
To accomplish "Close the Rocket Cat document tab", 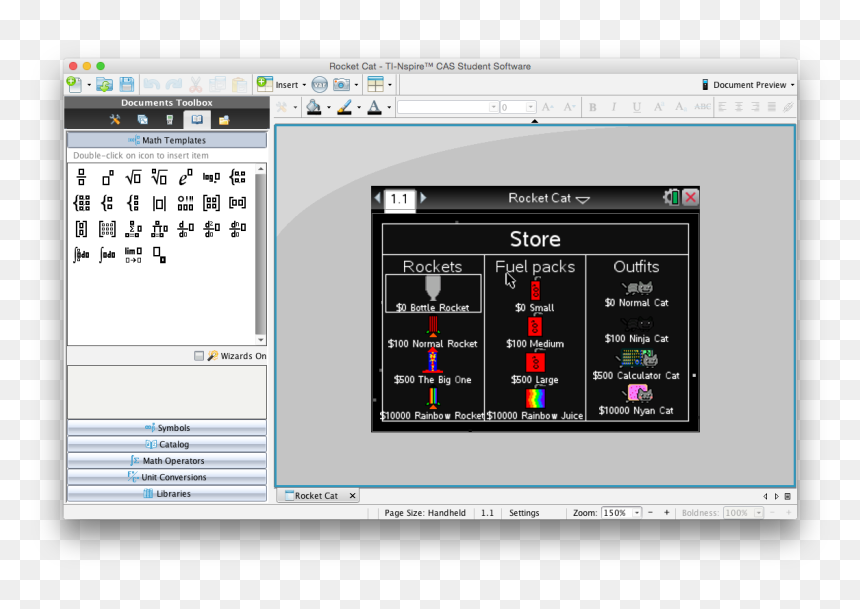I will click(352, 495).
